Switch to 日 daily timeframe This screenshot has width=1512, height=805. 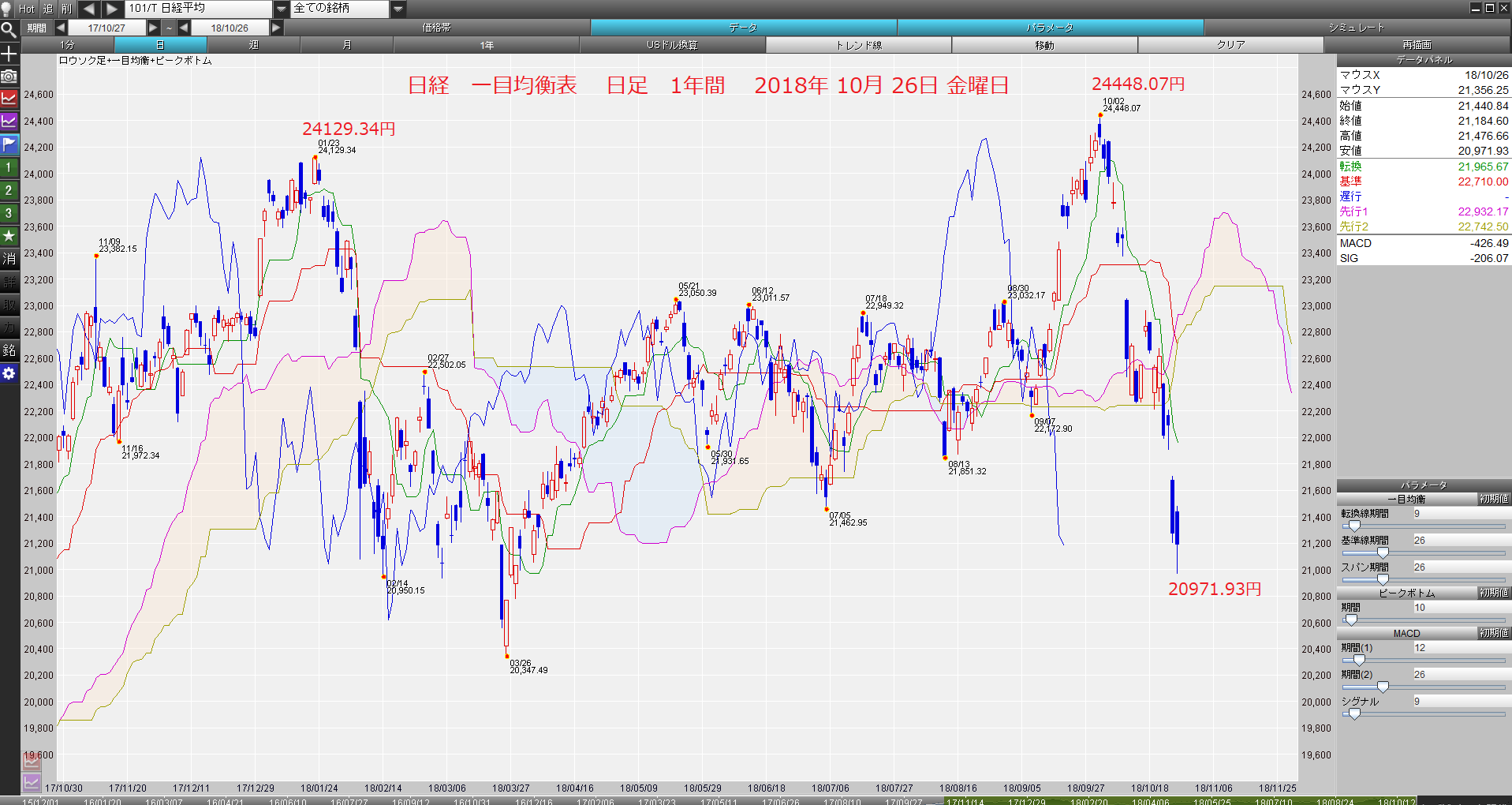[x=160, y=45]
